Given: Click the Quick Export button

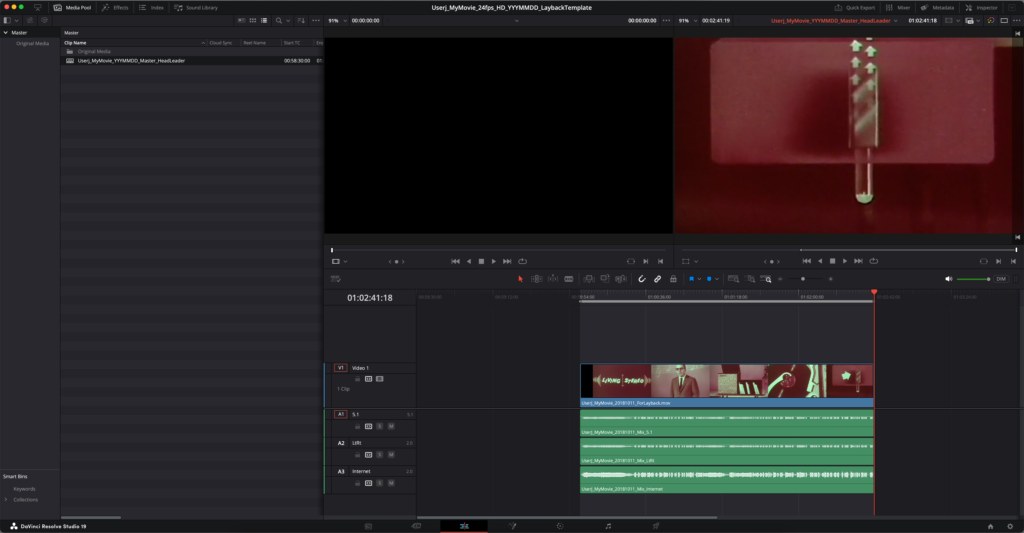Looking at the screenshot, I should coord(854,7).
